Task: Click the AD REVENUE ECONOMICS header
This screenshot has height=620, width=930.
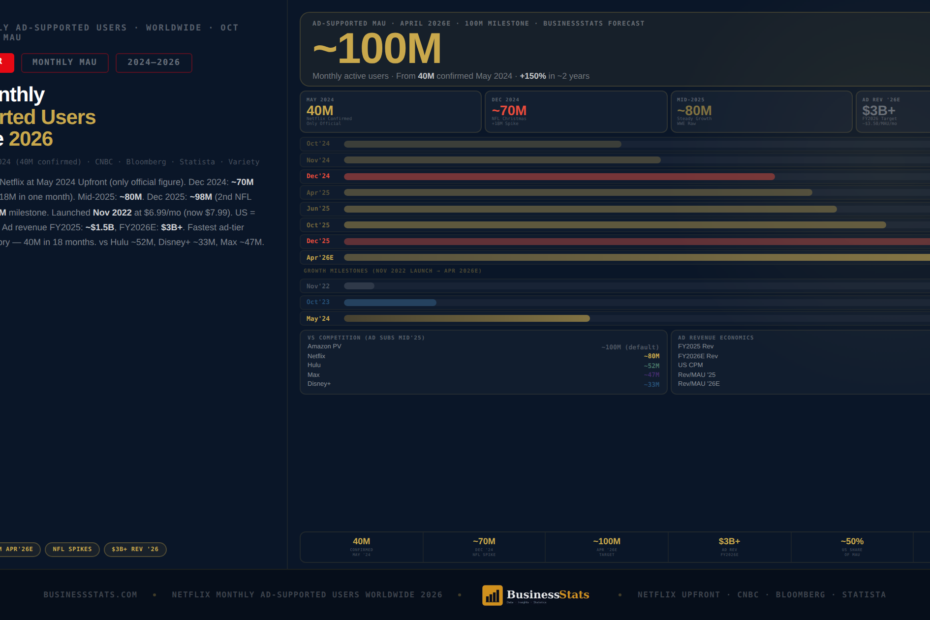Action: (x=716, y=338)
